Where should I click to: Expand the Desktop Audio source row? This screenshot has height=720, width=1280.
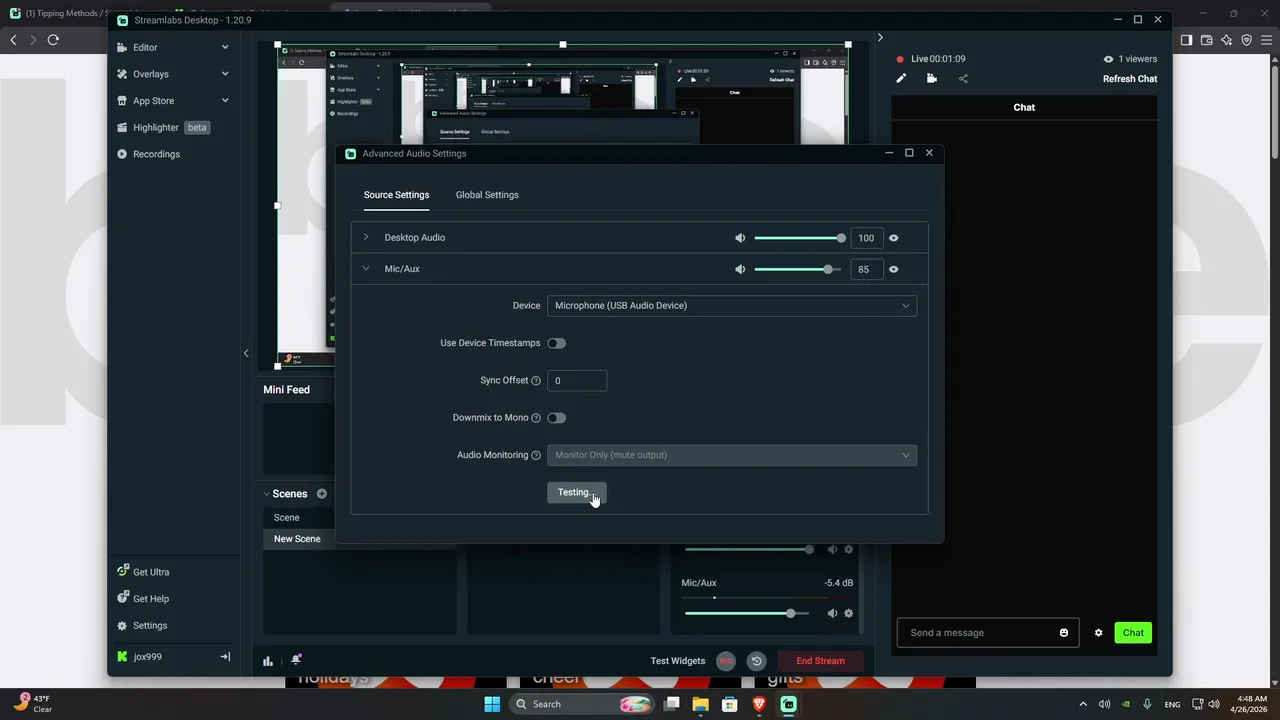coord(366,237)
